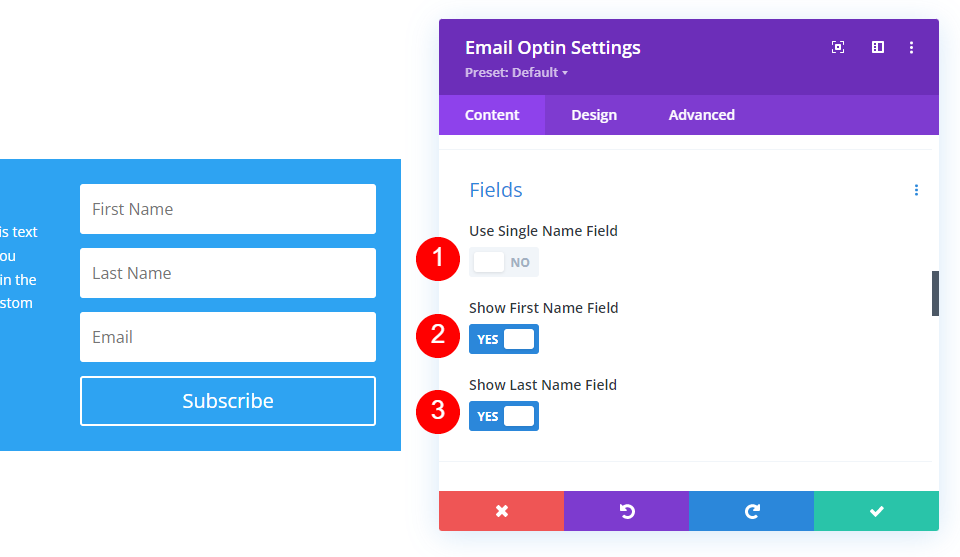
Task: Click the expand modal fullscreen icon
Action: click(838, 47)
